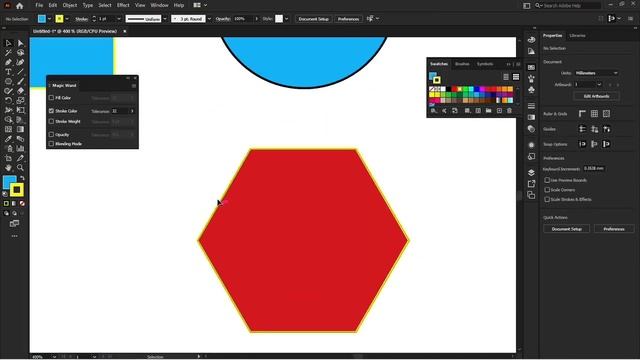This screenshot has height=360, width=640.
Task: Enable Fill Color in Magic Wand
Action: (51, 98)
